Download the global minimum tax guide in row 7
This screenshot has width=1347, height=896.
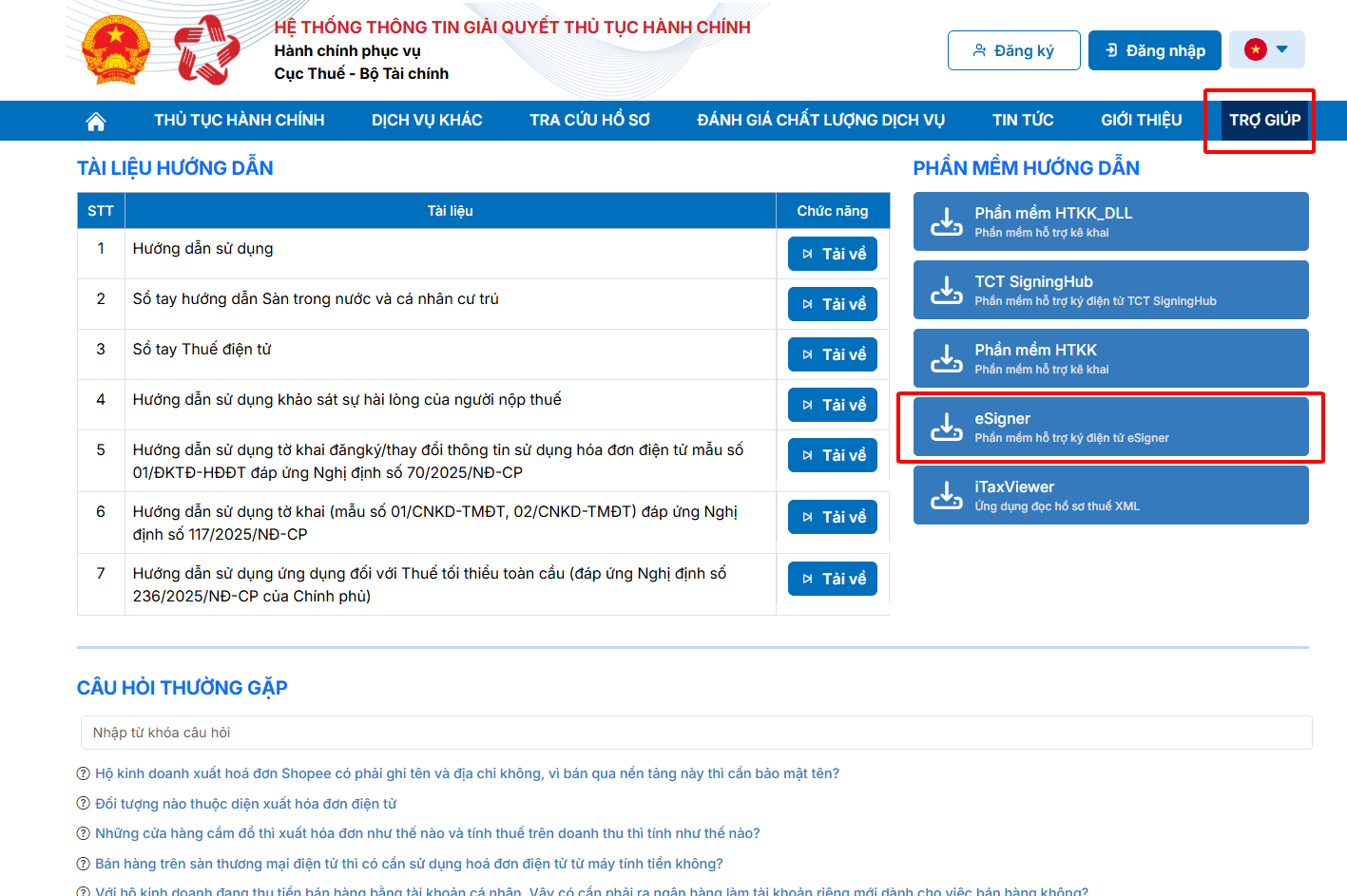833,579
